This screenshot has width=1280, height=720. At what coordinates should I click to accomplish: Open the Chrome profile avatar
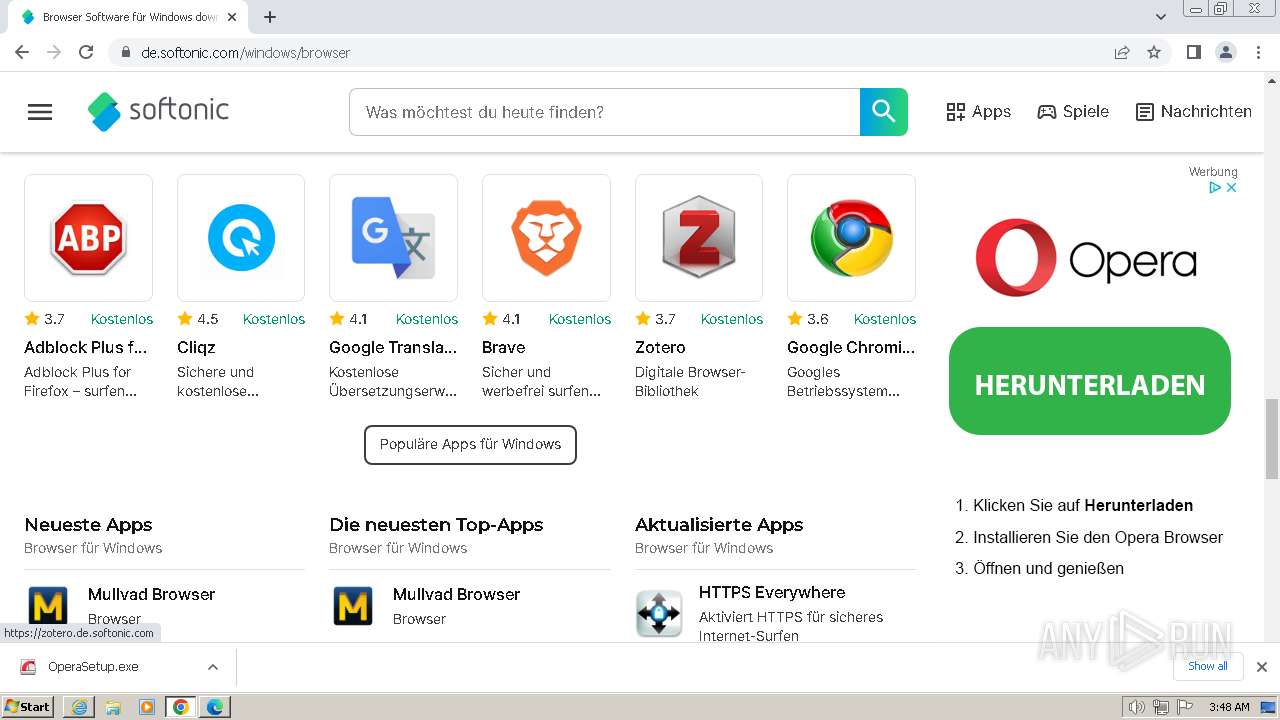point(1226,52)
